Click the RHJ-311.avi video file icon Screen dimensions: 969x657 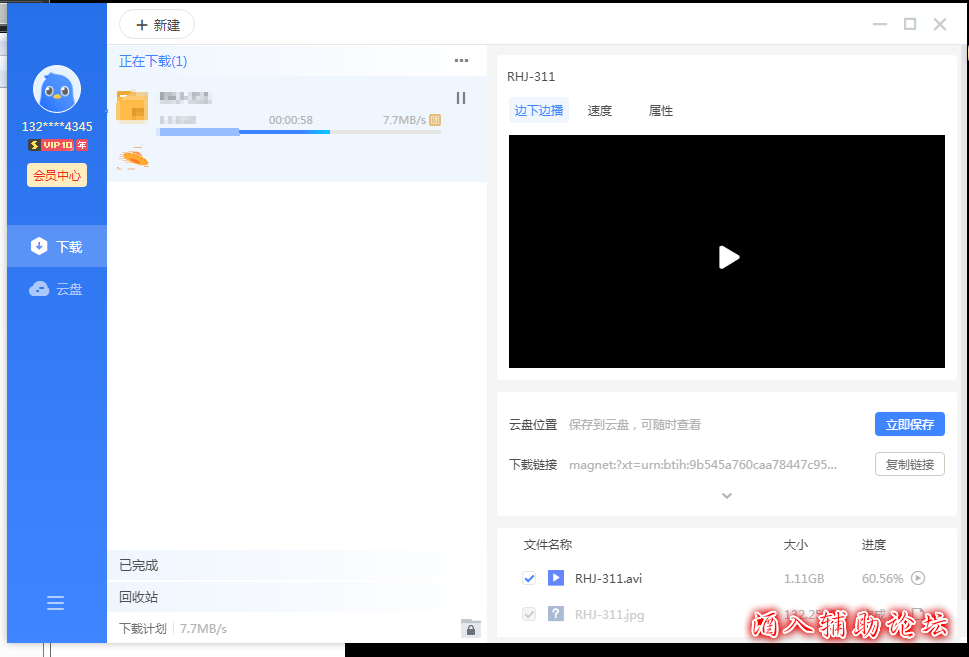(556, 578)
